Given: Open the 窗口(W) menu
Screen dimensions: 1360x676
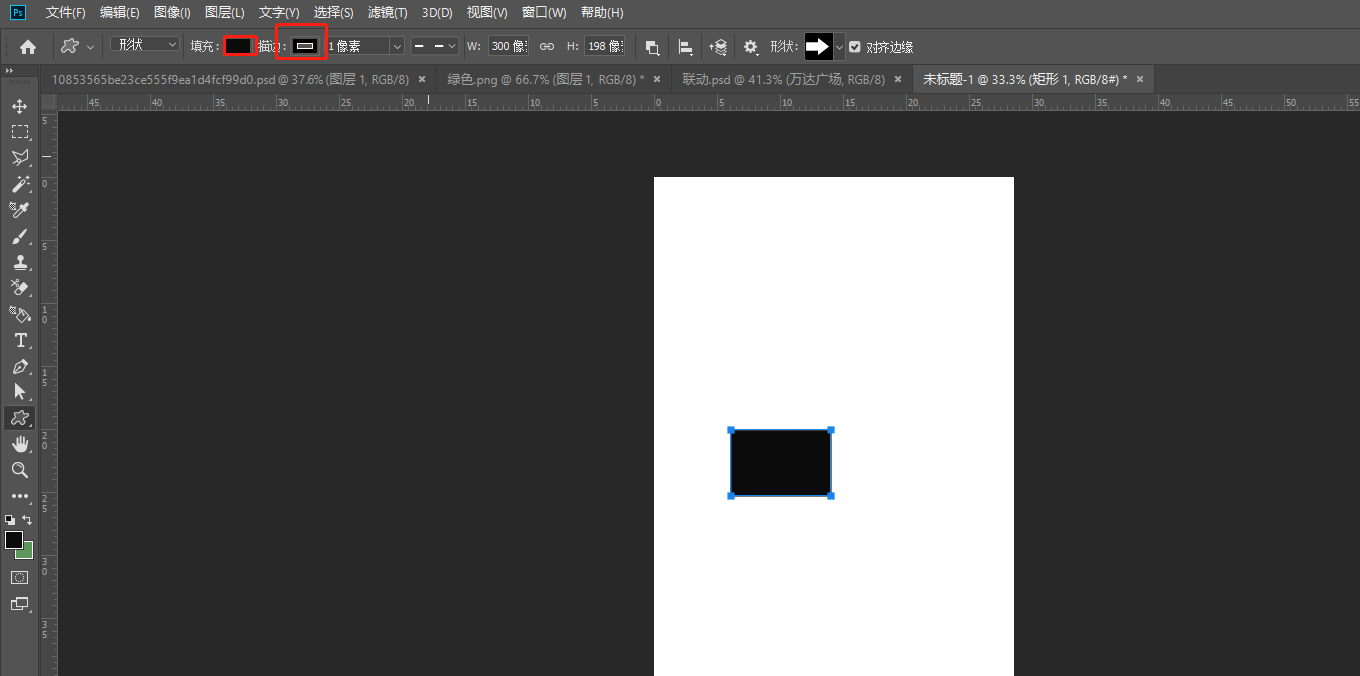Looking at the screenshot, I should click(x=544, y=12).
